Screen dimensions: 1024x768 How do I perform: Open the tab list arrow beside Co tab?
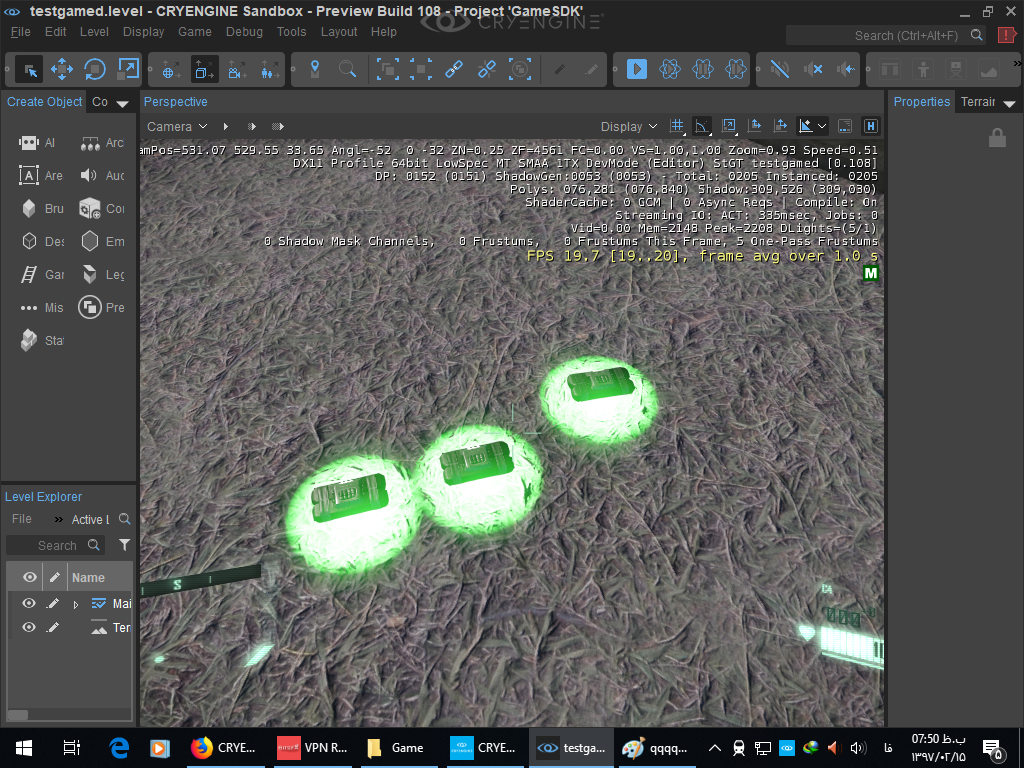[x=122, y=103]
